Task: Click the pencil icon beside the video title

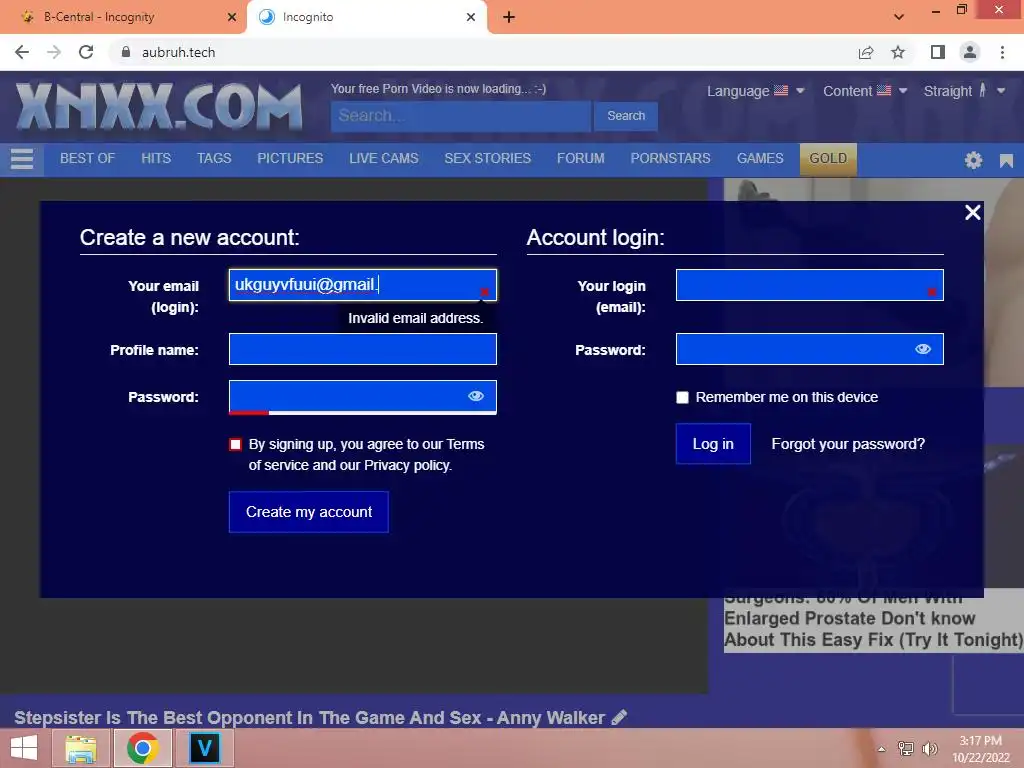Action: [619, 717]
